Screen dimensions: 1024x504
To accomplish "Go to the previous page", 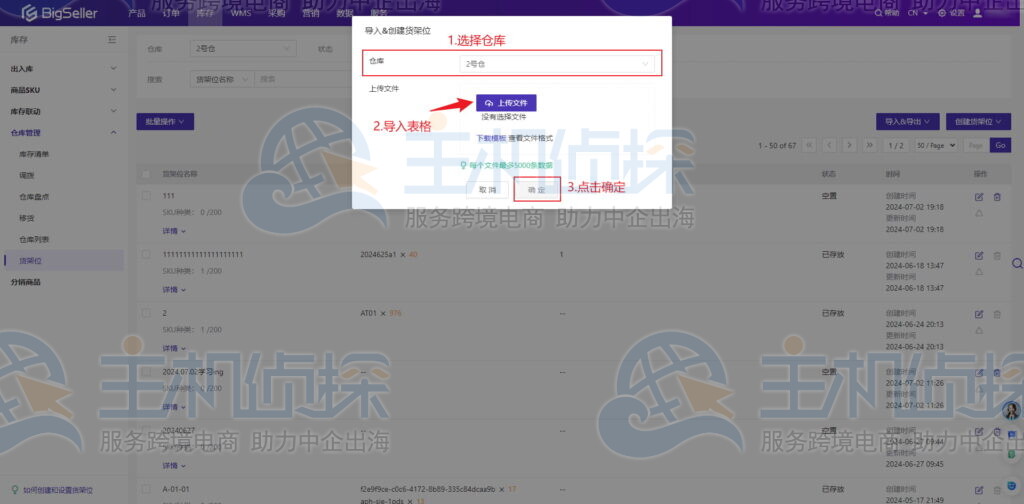I will tap(829, 145).
